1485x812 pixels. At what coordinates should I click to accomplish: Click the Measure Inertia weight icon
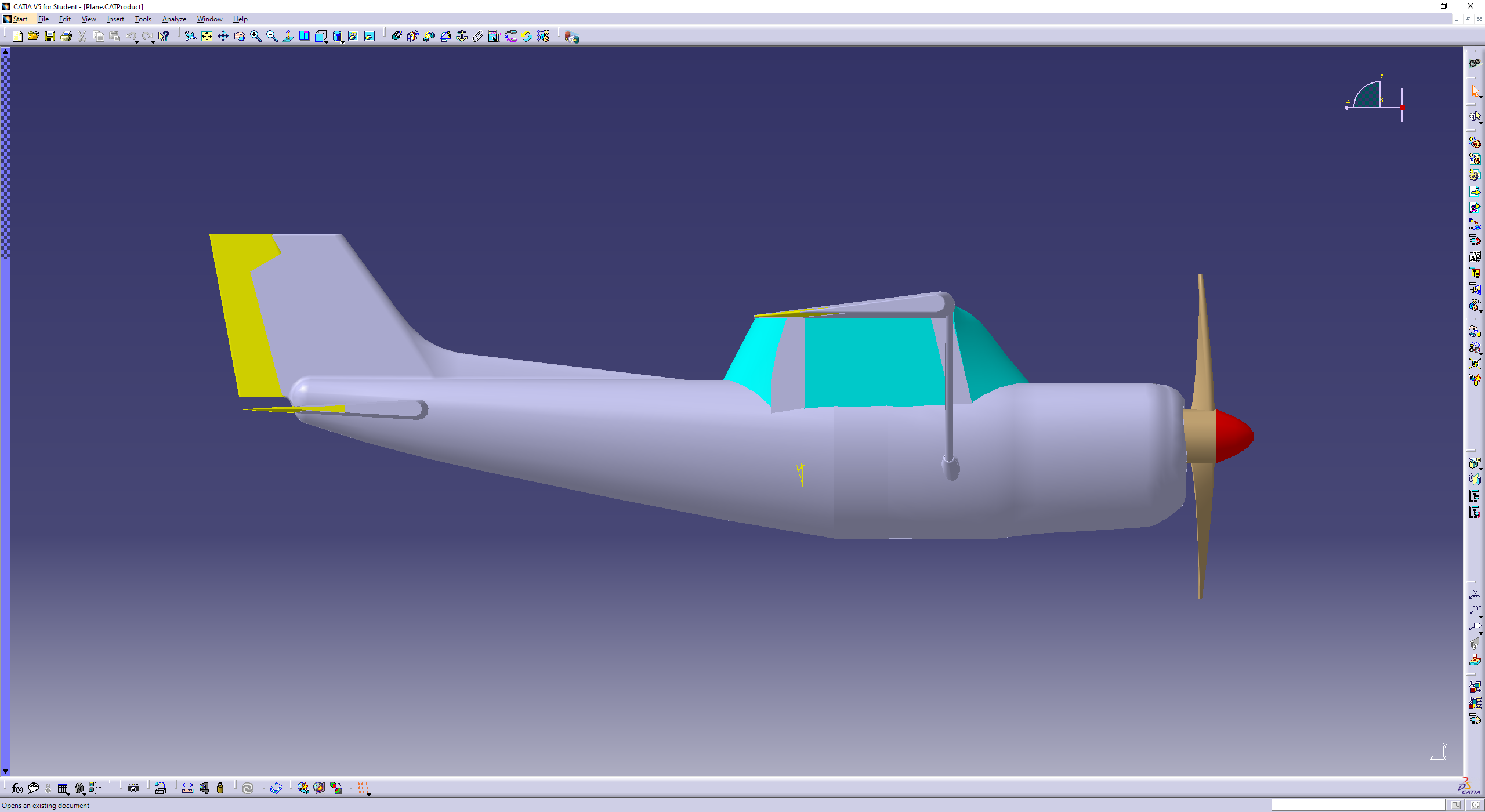220,788
